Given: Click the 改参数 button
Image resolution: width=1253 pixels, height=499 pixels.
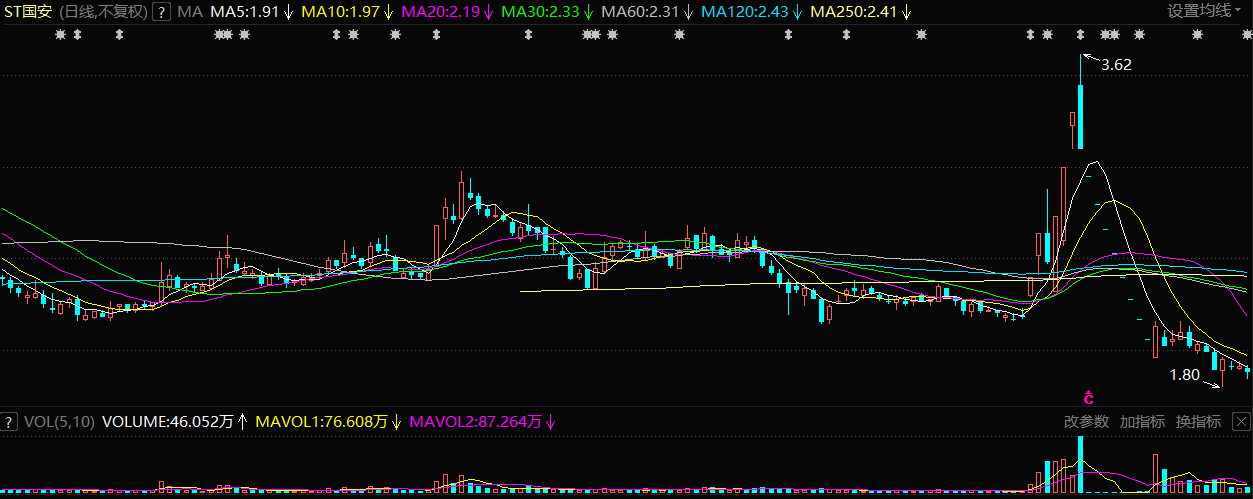Looking at the screenshot, I should tap(1086, 422).
